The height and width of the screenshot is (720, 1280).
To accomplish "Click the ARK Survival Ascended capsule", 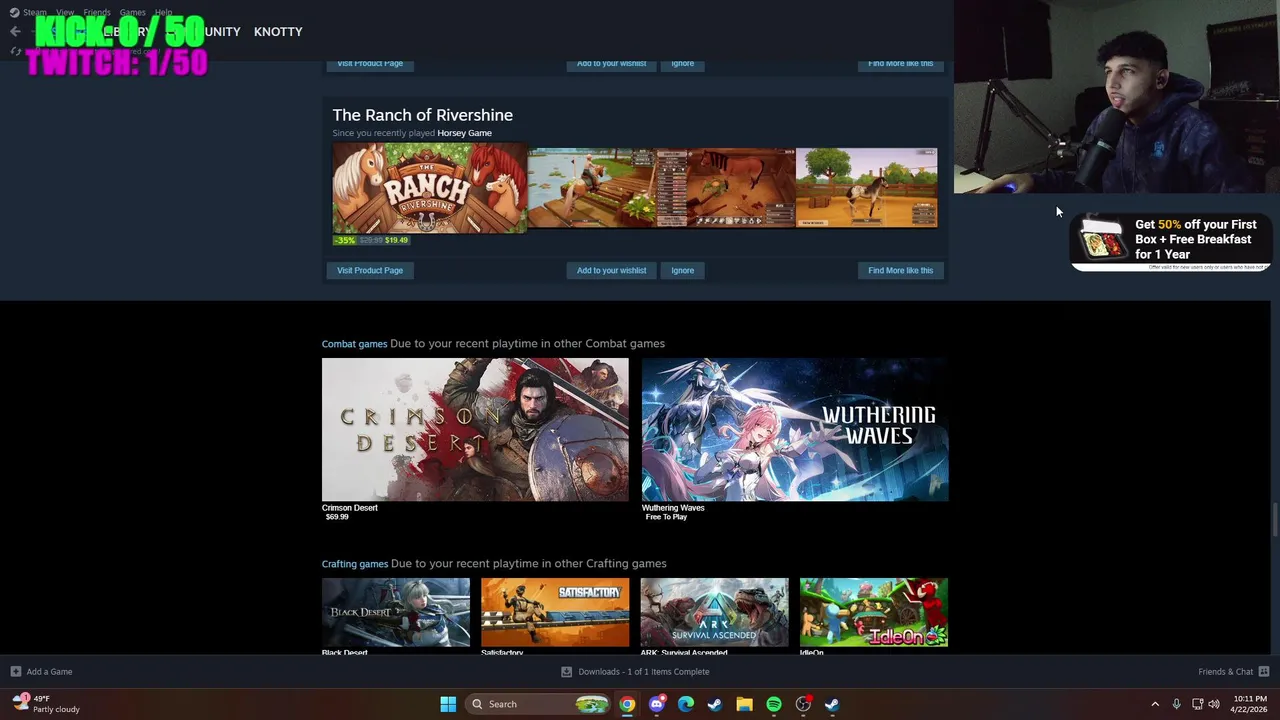I will pyautogui.click(x=714, y=612).
